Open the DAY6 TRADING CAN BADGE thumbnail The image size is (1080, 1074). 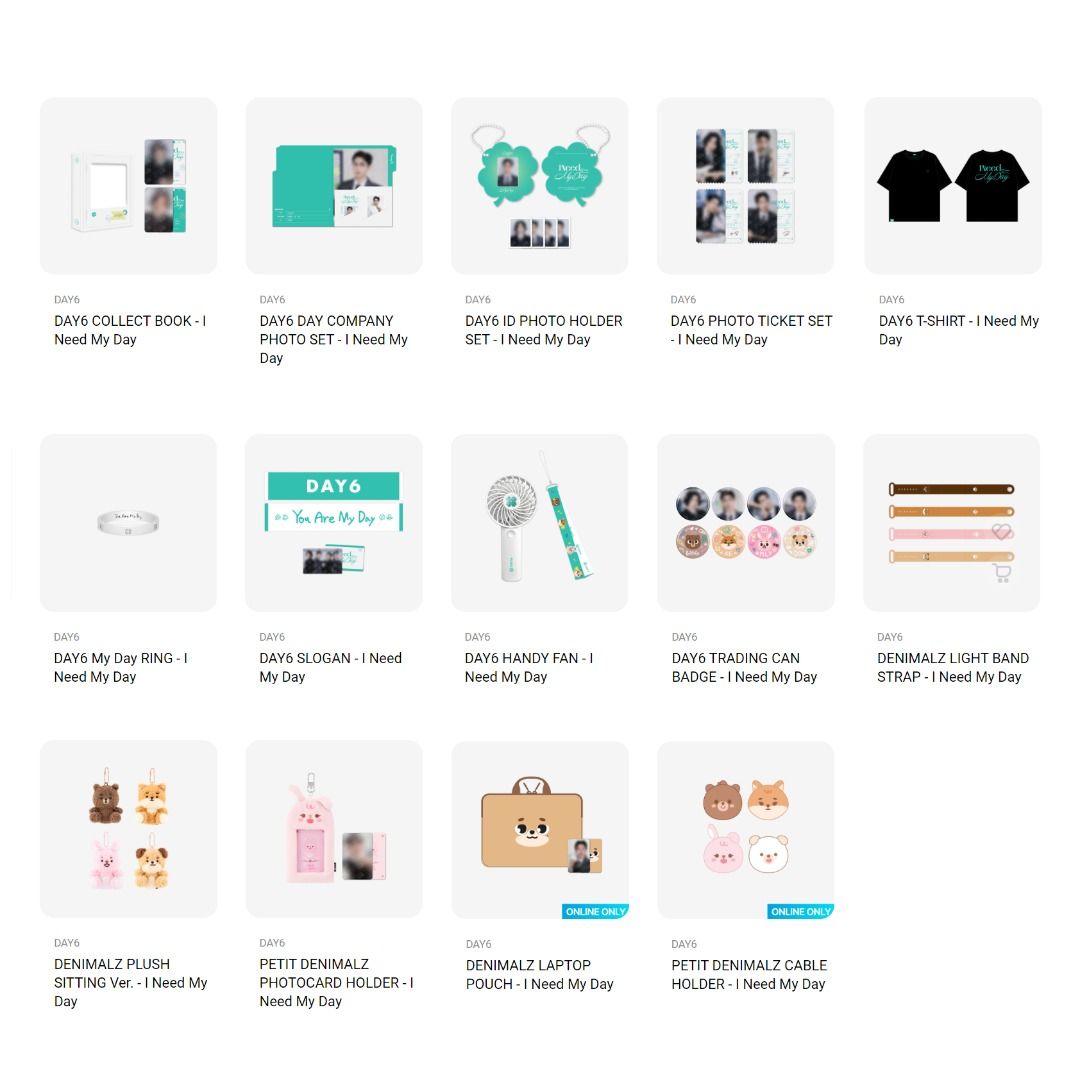tap(746, 523)
